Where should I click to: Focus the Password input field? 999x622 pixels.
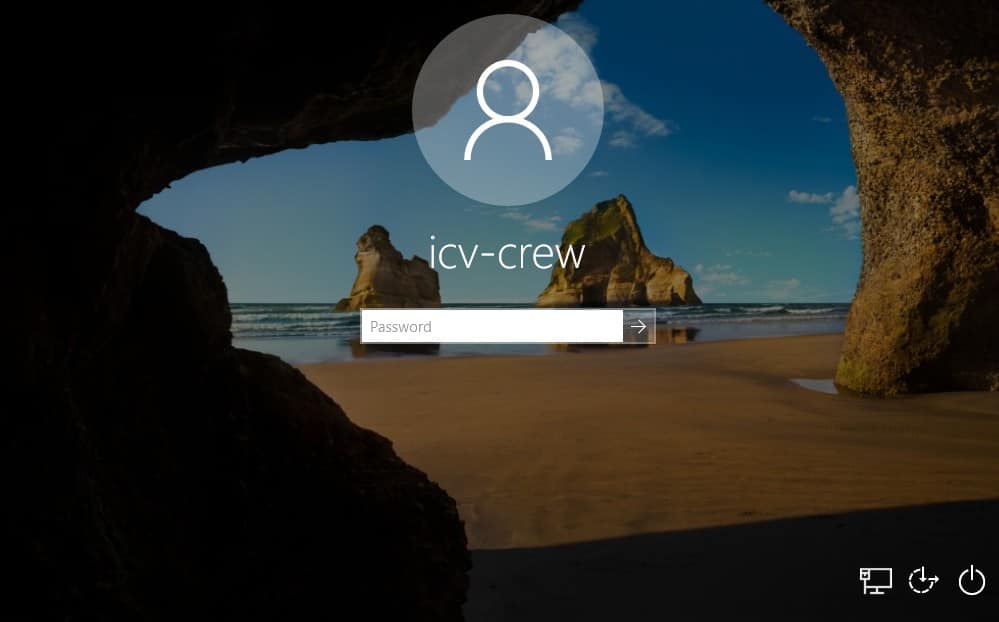pyautogui.click(x=492, y=326)
